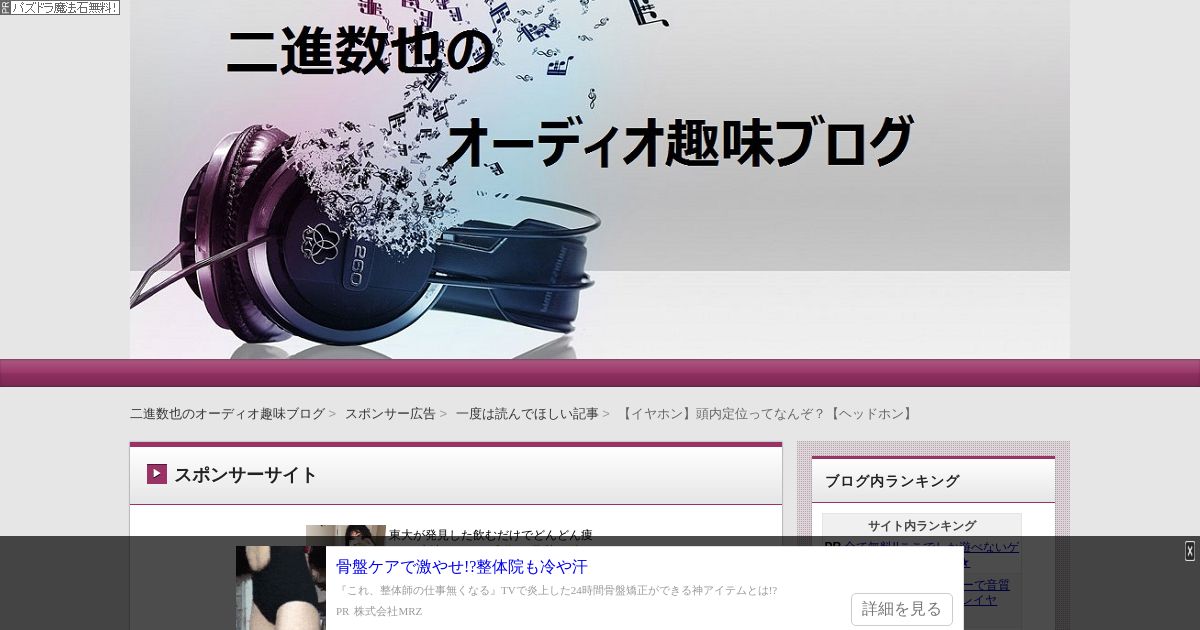Viewport: 1200px width, 630px height.
Task: Click the bottom ad thumbnail image
Action: [281, 588]
